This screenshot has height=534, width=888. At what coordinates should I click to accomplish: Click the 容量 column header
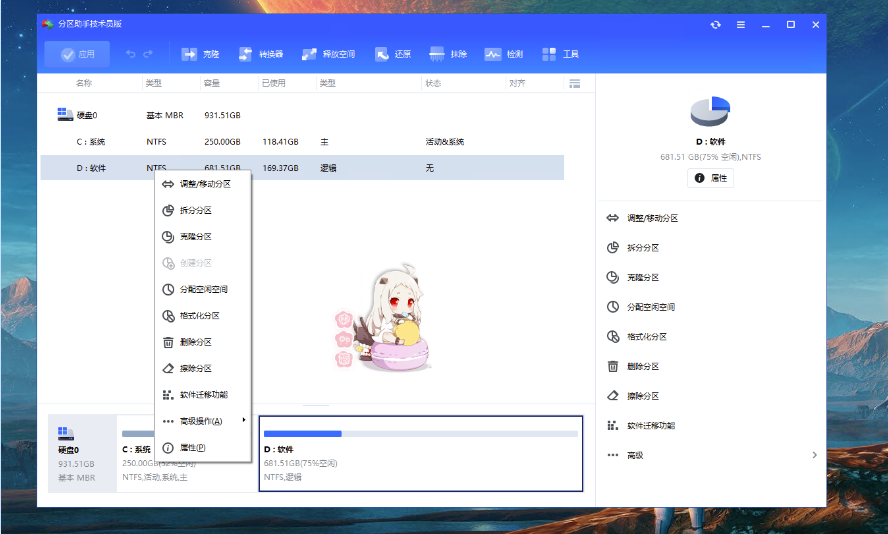(x=212, y=83)
